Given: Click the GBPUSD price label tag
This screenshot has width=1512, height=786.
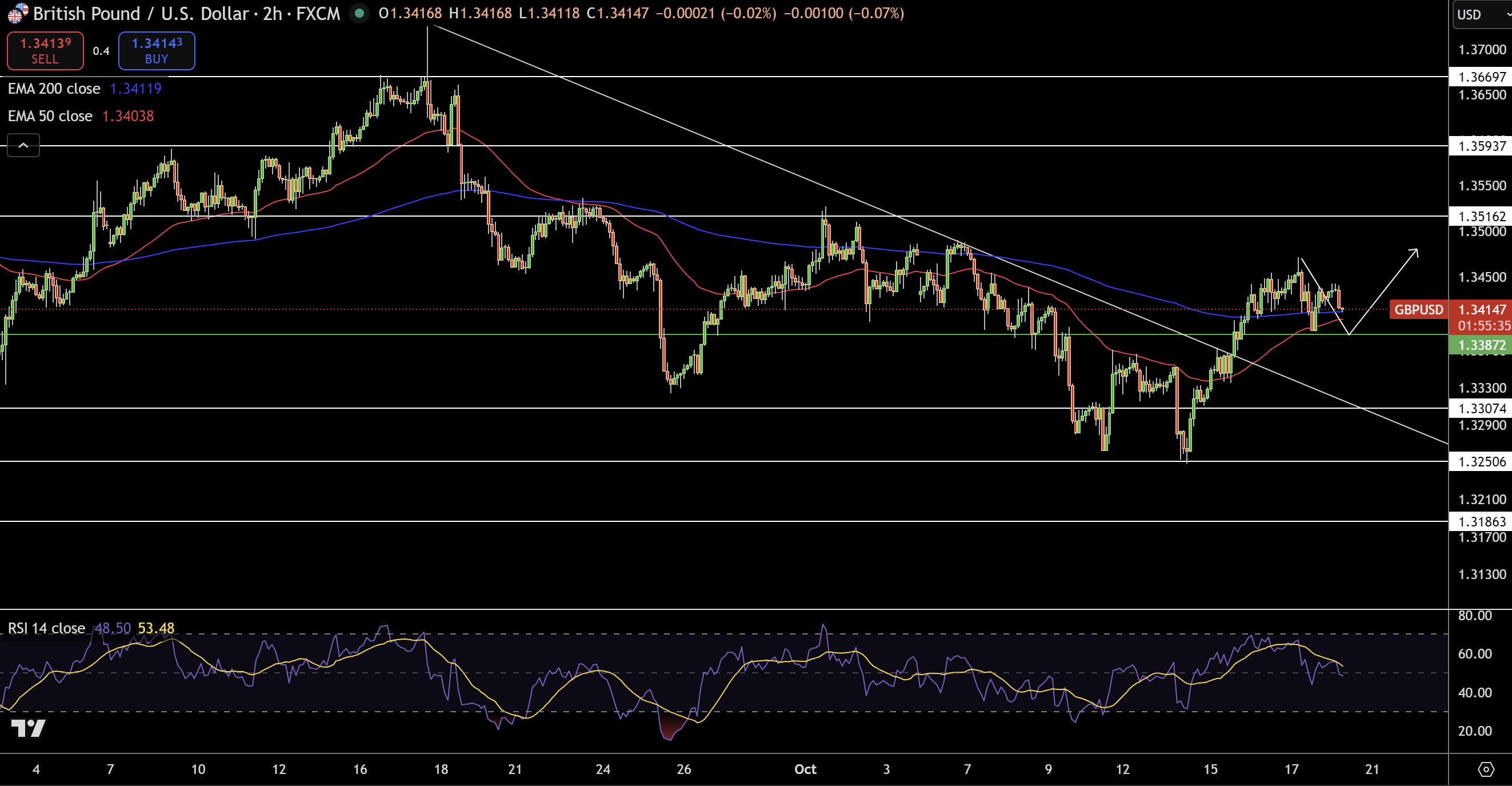Looking at the screenshot, I should (1419, 309).
